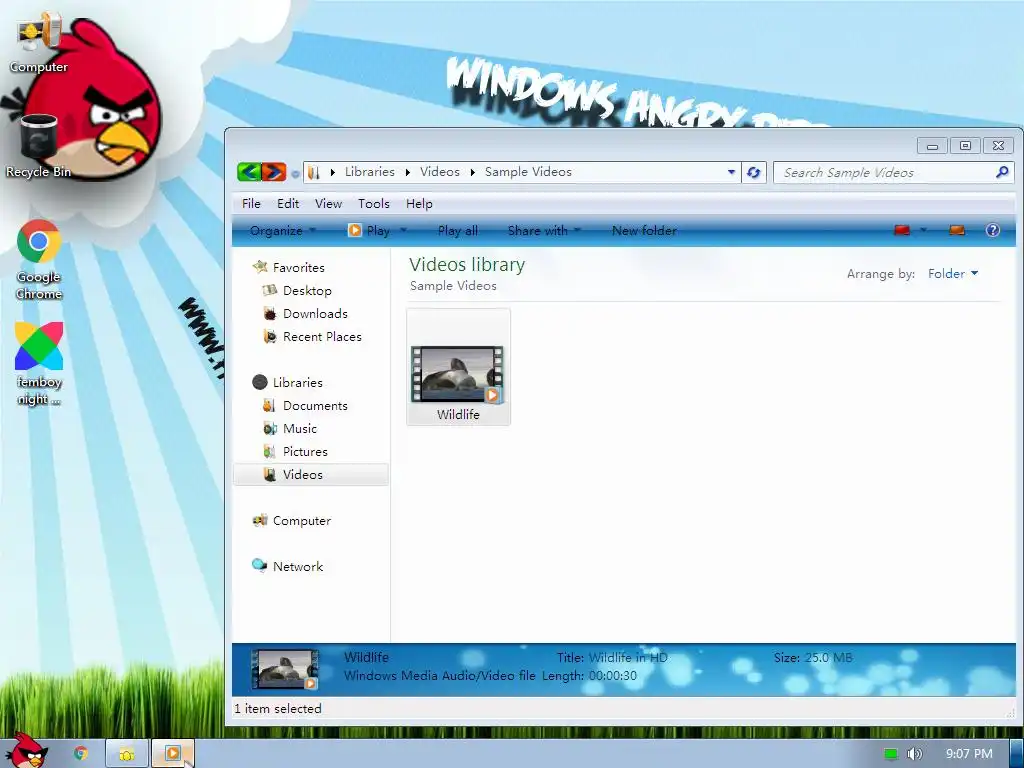Open the address bar history dropdown
Screen dimensions: 1024x768
click(731, 172)
